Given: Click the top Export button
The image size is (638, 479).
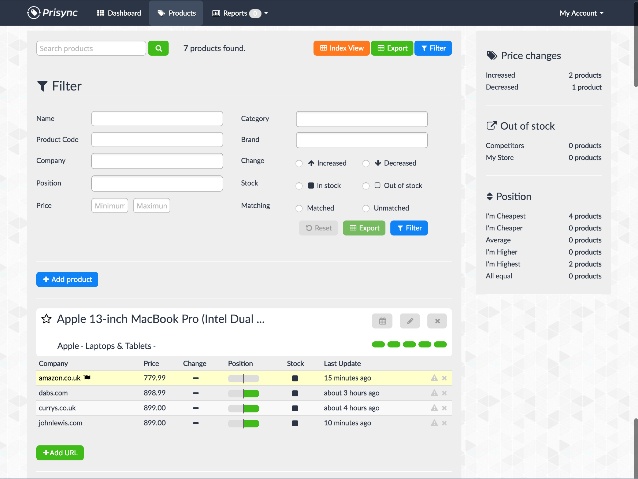Looking at the screenshot, I should [x=392, y=48].
